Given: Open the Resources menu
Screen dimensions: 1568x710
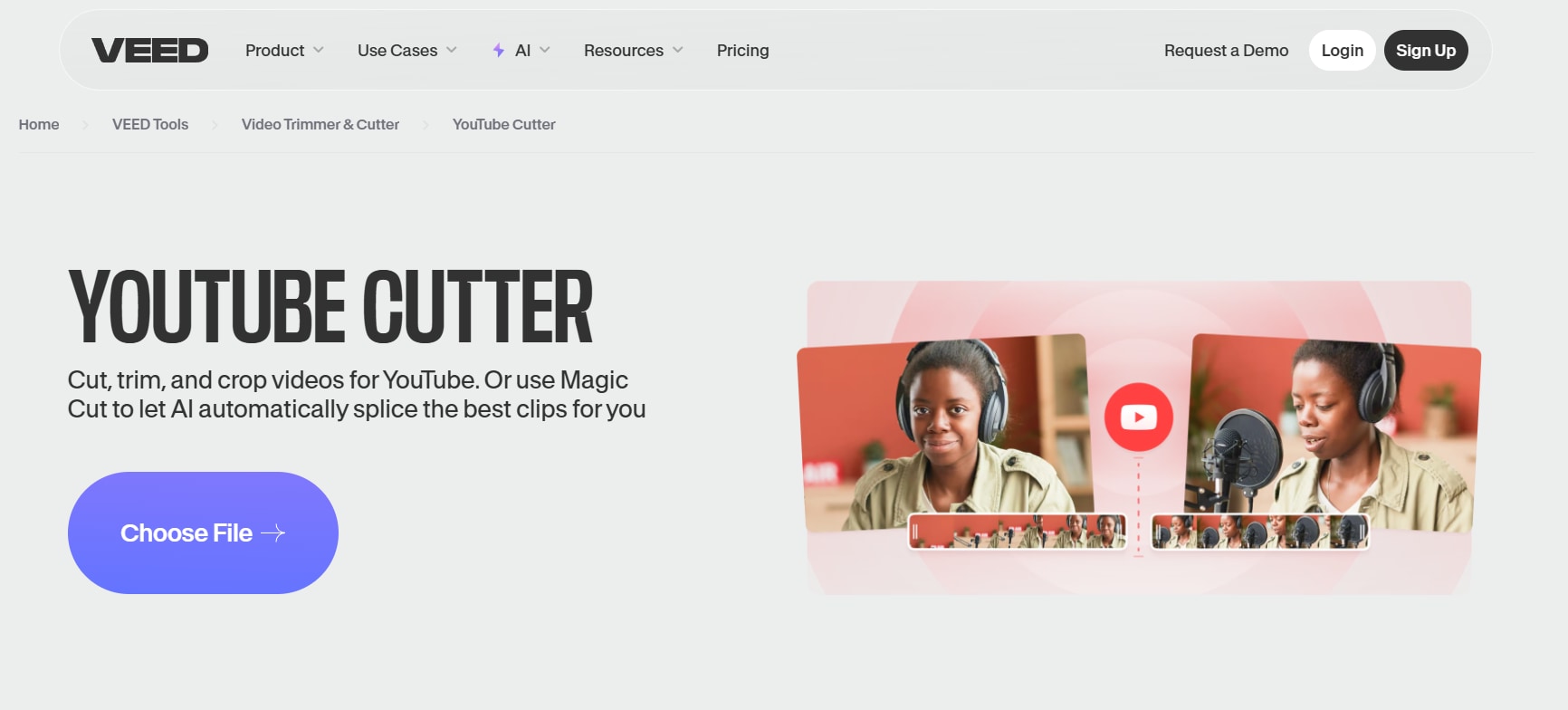Looking at the screenshot, I should [634, 51].
